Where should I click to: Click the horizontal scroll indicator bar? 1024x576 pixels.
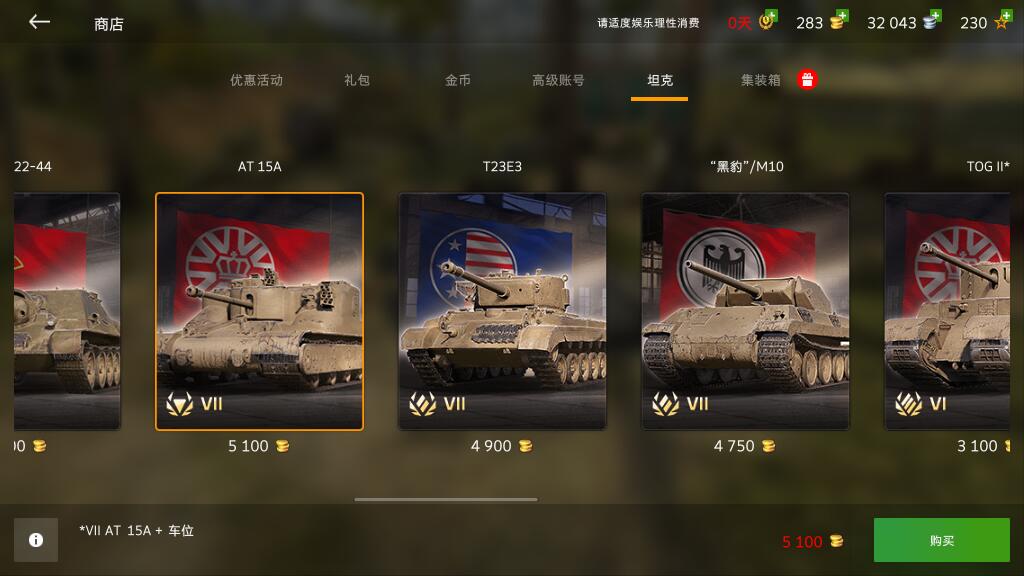point(446,500)
